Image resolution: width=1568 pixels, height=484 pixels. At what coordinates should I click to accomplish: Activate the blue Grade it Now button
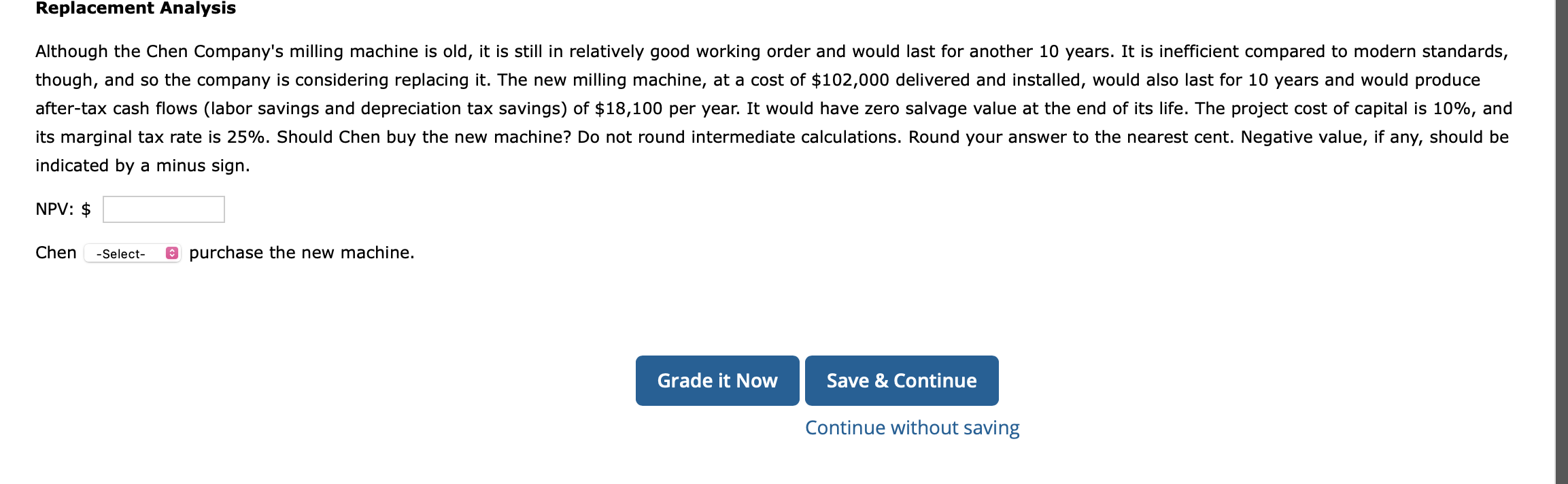tap(717, 381)
